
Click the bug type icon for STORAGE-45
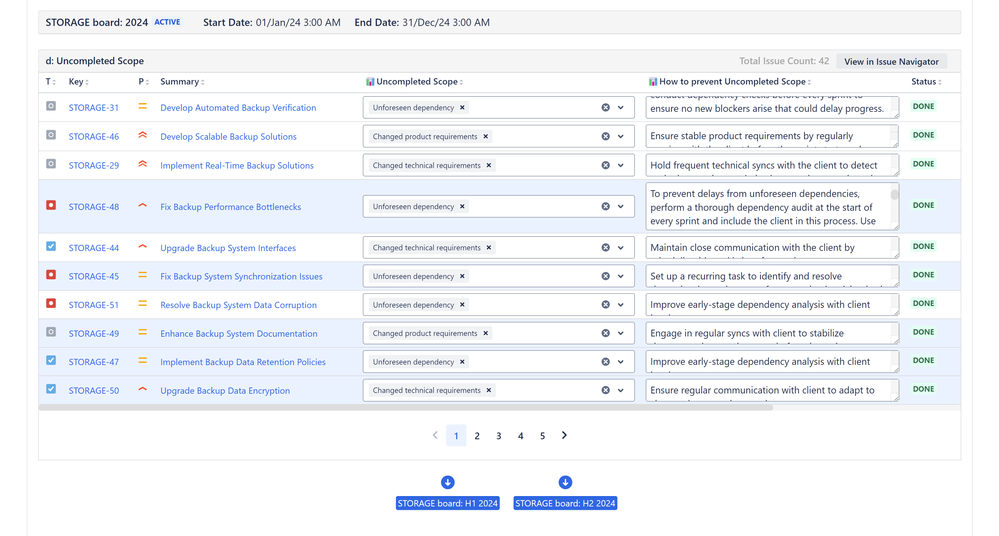[x=51, y=275]
